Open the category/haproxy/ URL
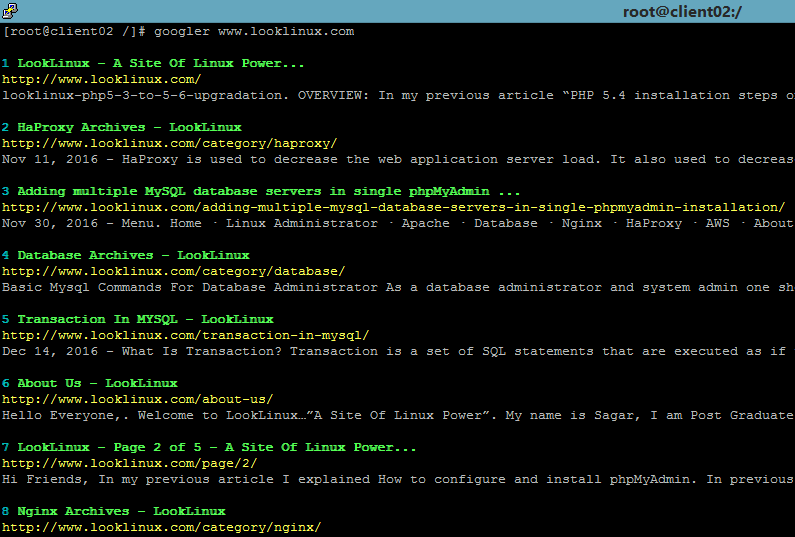 point(169,143)
